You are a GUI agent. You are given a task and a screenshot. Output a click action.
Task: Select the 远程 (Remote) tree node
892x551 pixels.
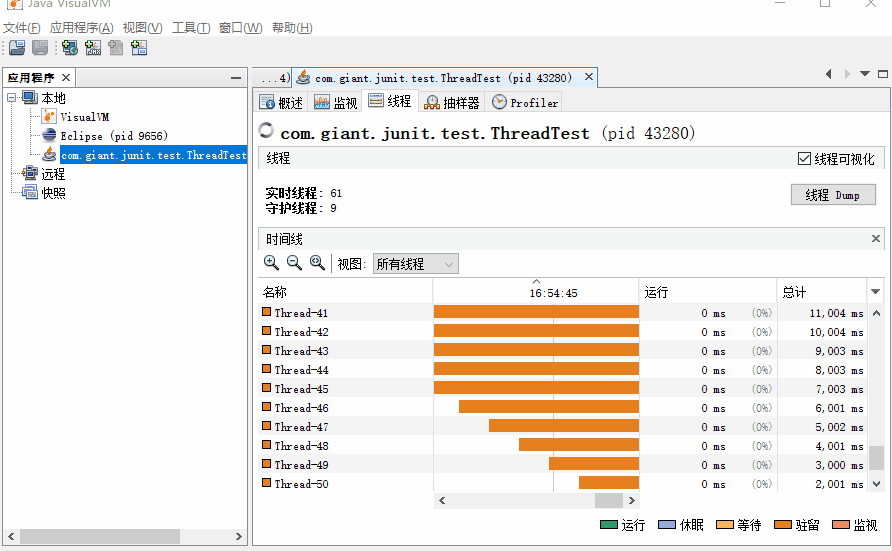[x=53, y=174]
